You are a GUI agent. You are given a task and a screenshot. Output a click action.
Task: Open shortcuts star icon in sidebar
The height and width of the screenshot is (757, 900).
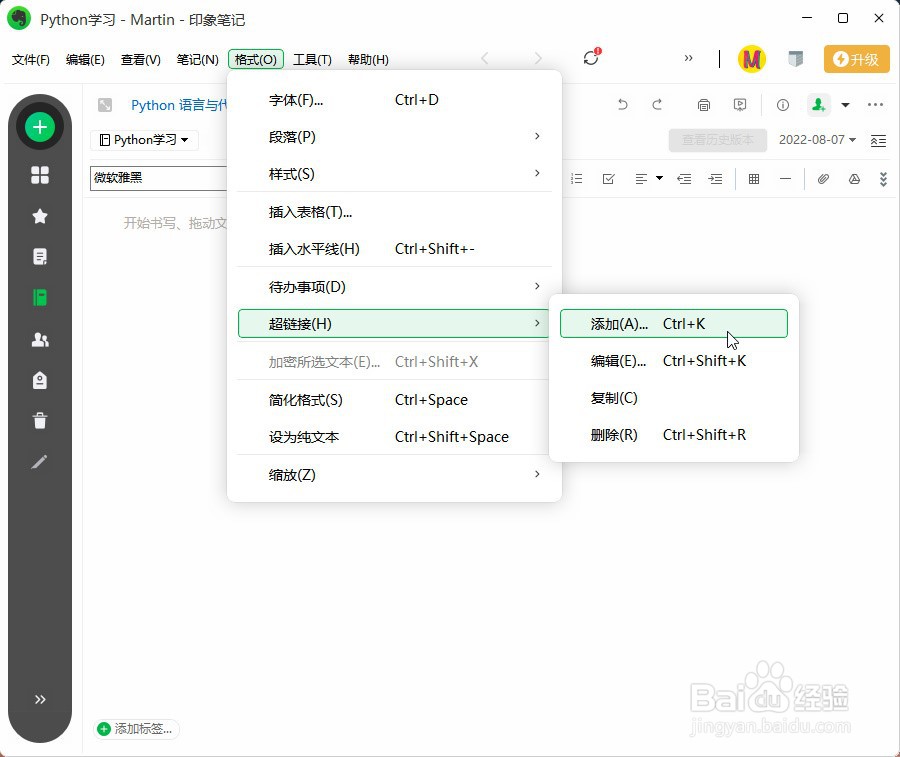coord(40,216)
